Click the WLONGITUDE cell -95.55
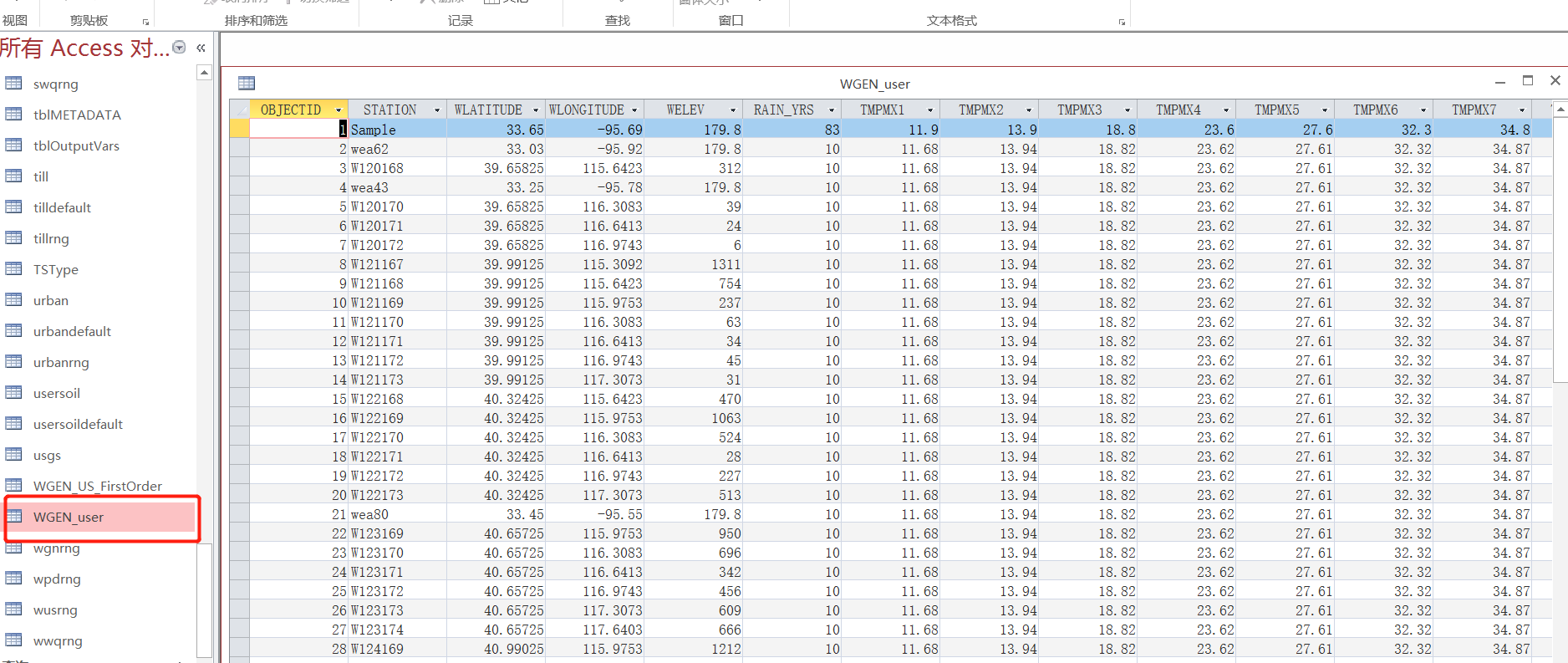Image resolution: width=1568 pixels, height=663 pixels. point(594,514)
